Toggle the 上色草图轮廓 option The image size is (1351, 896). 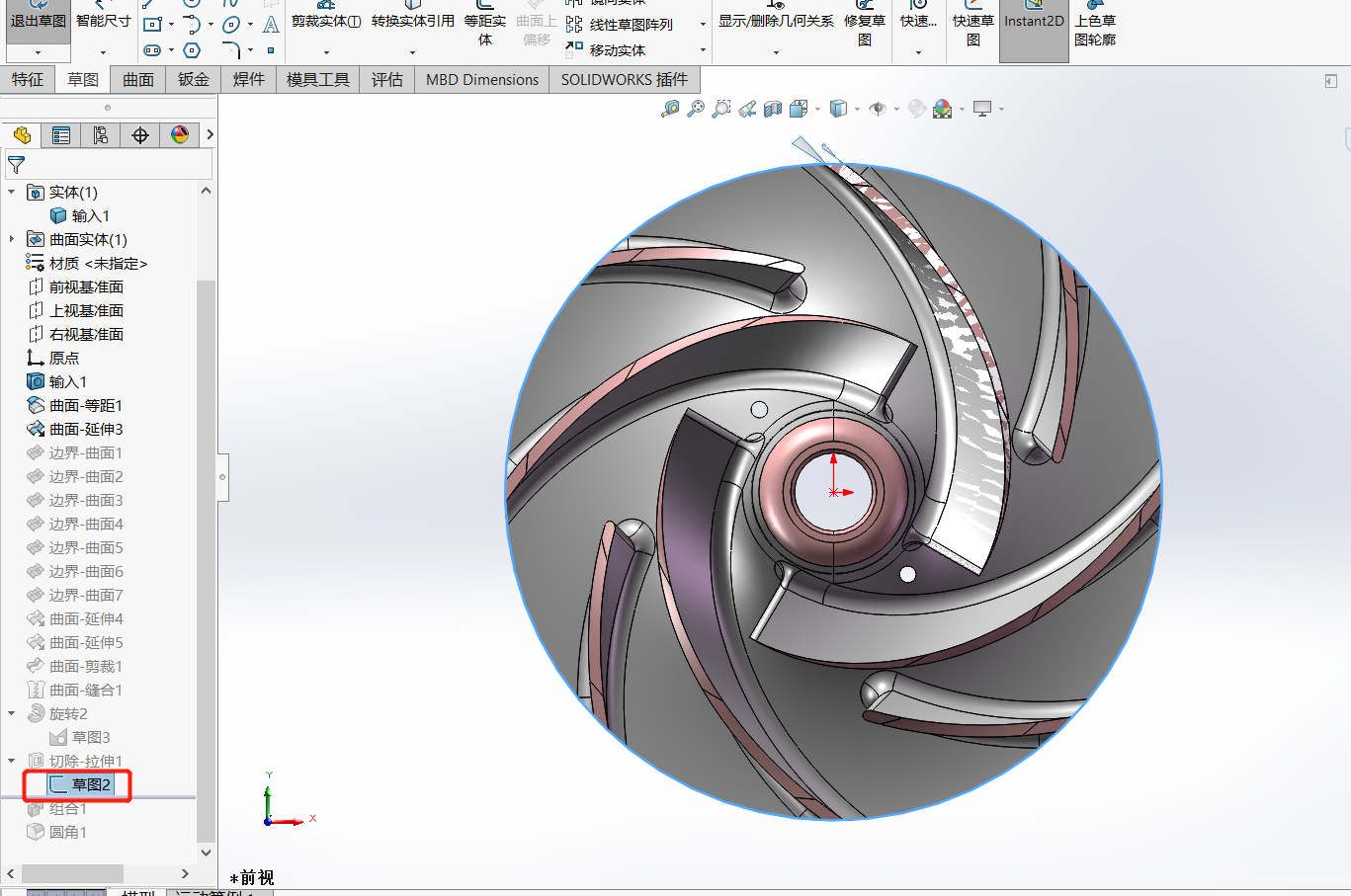click(x=1095, y=30)
